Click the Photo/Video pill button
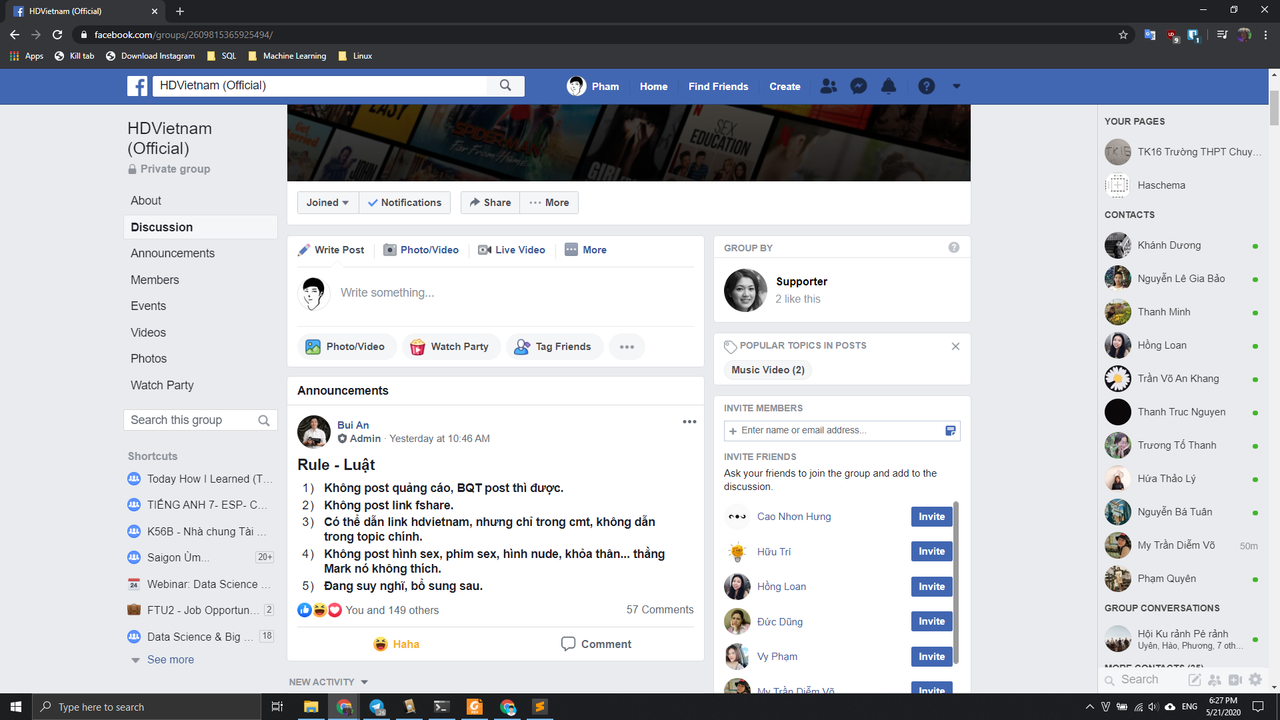 (346, 347)
